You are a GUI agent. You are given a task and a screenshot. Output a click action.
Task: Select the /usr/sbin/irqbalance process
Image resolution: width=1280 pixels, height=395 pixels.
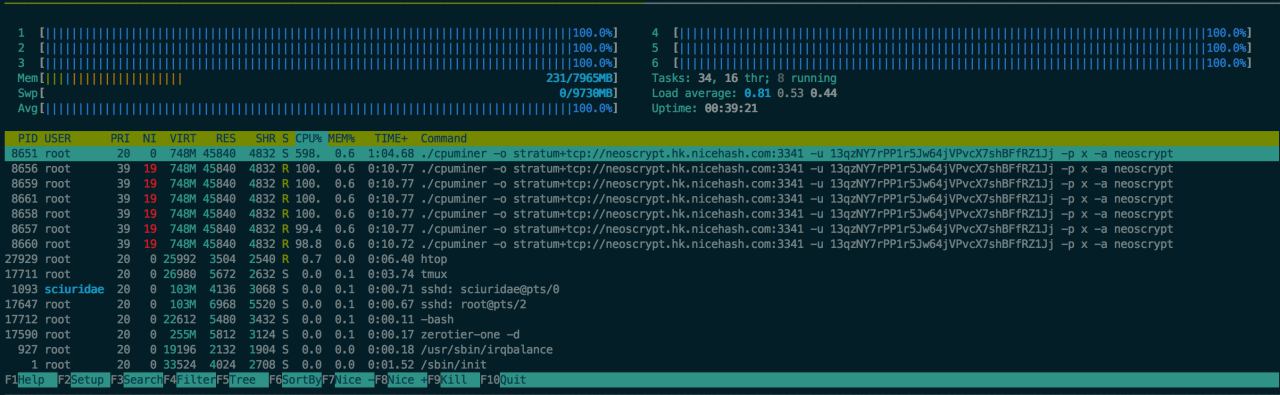(x=640, y=350)
